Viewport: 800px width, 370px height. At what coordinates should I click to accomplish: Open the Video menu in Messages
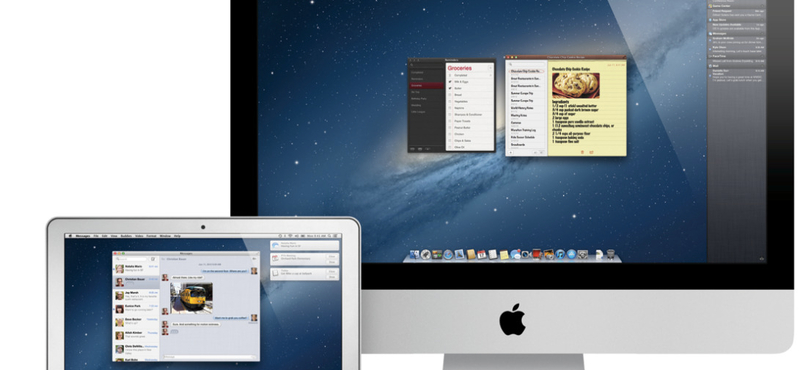pos(139,236)
